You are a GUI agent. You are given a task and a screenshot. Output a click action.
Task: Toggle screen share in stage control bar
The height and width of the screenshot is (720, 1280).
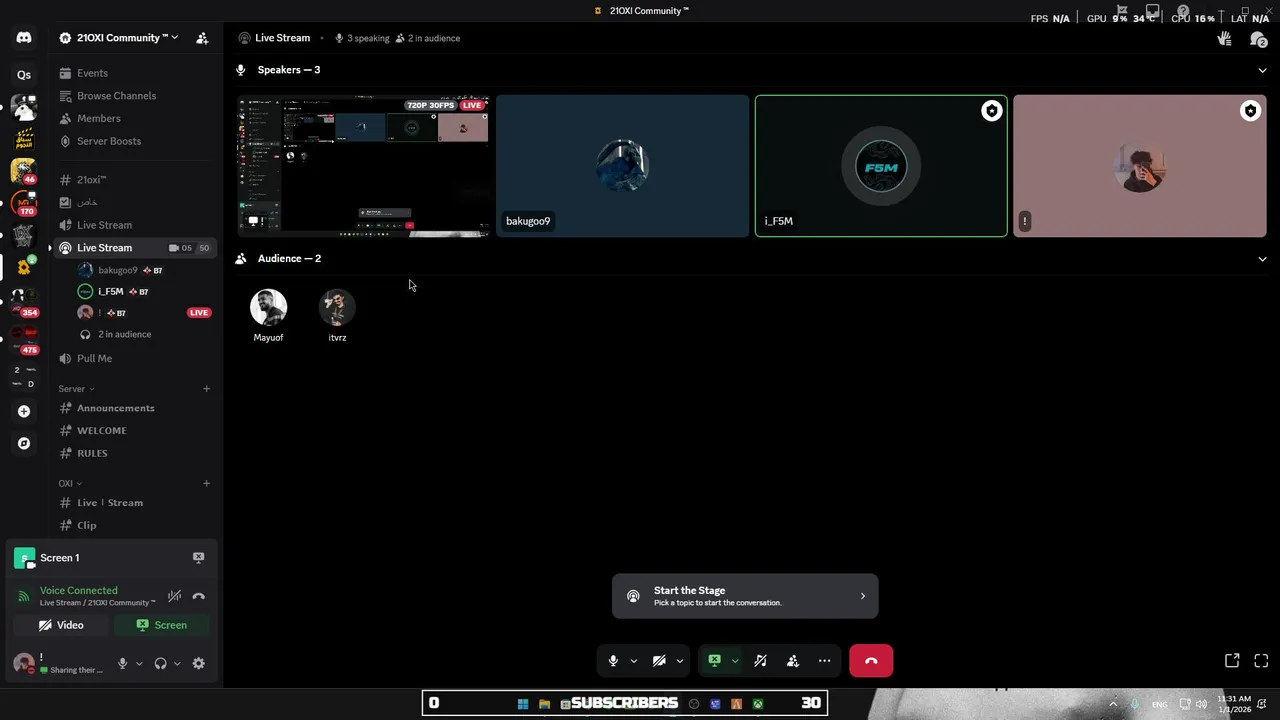(714, 661)
